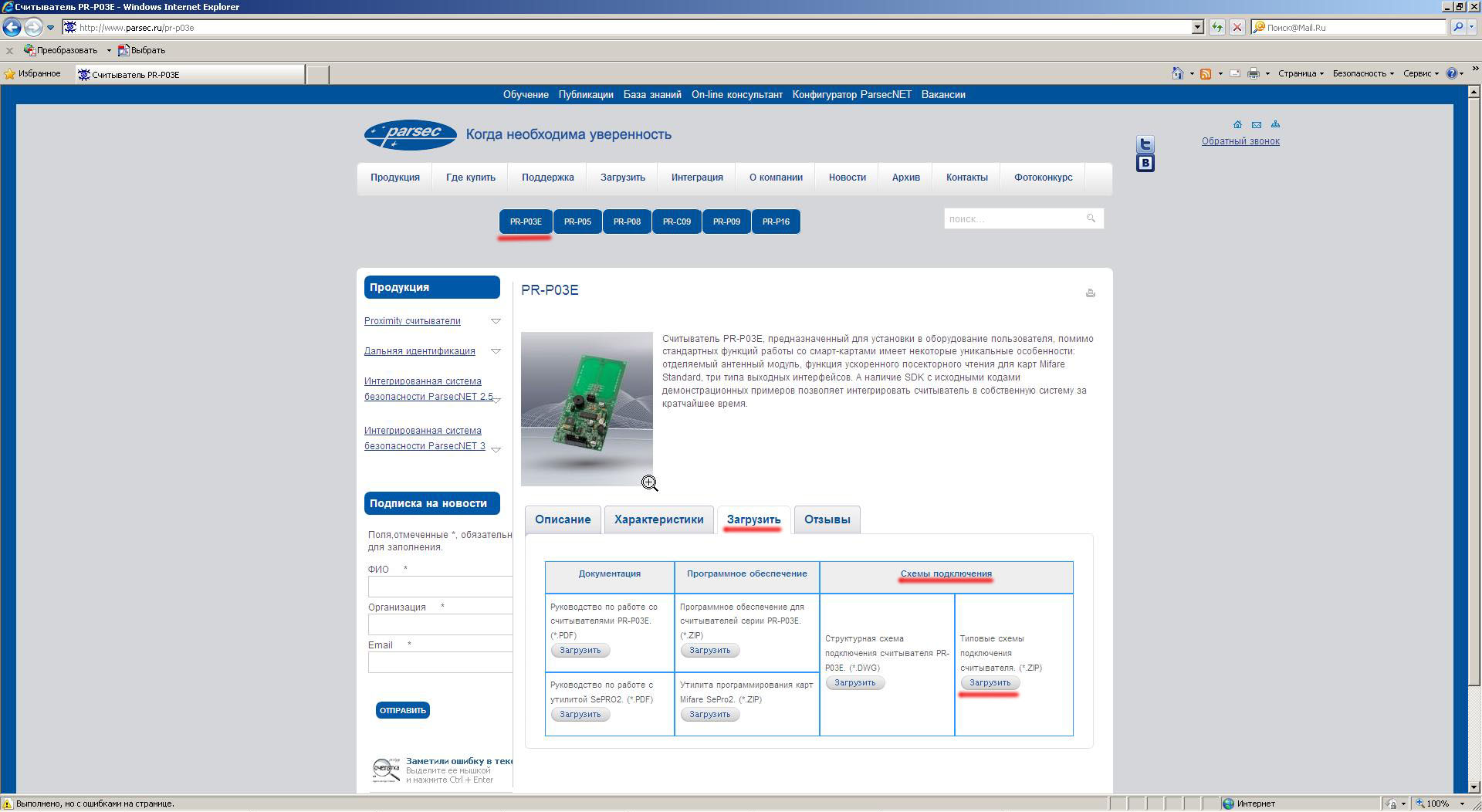Click the orange RSS feeds icon

(1205, 73)
